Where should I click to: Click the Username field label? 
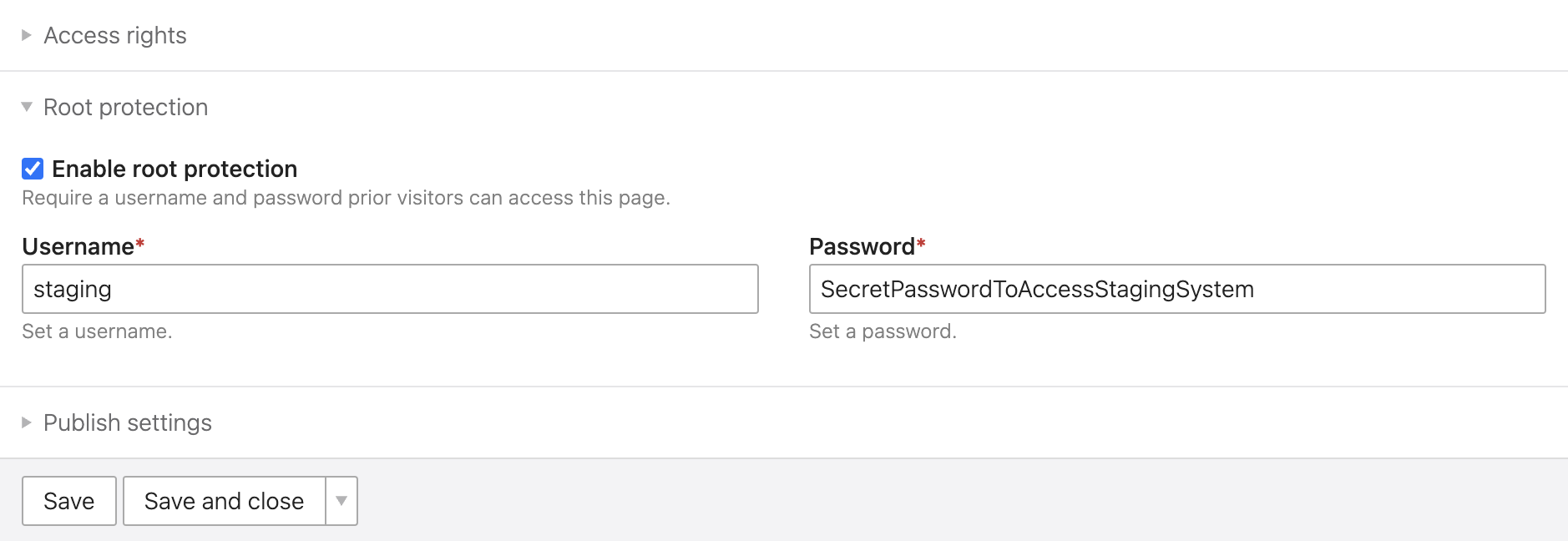click(x=78, y=246)
